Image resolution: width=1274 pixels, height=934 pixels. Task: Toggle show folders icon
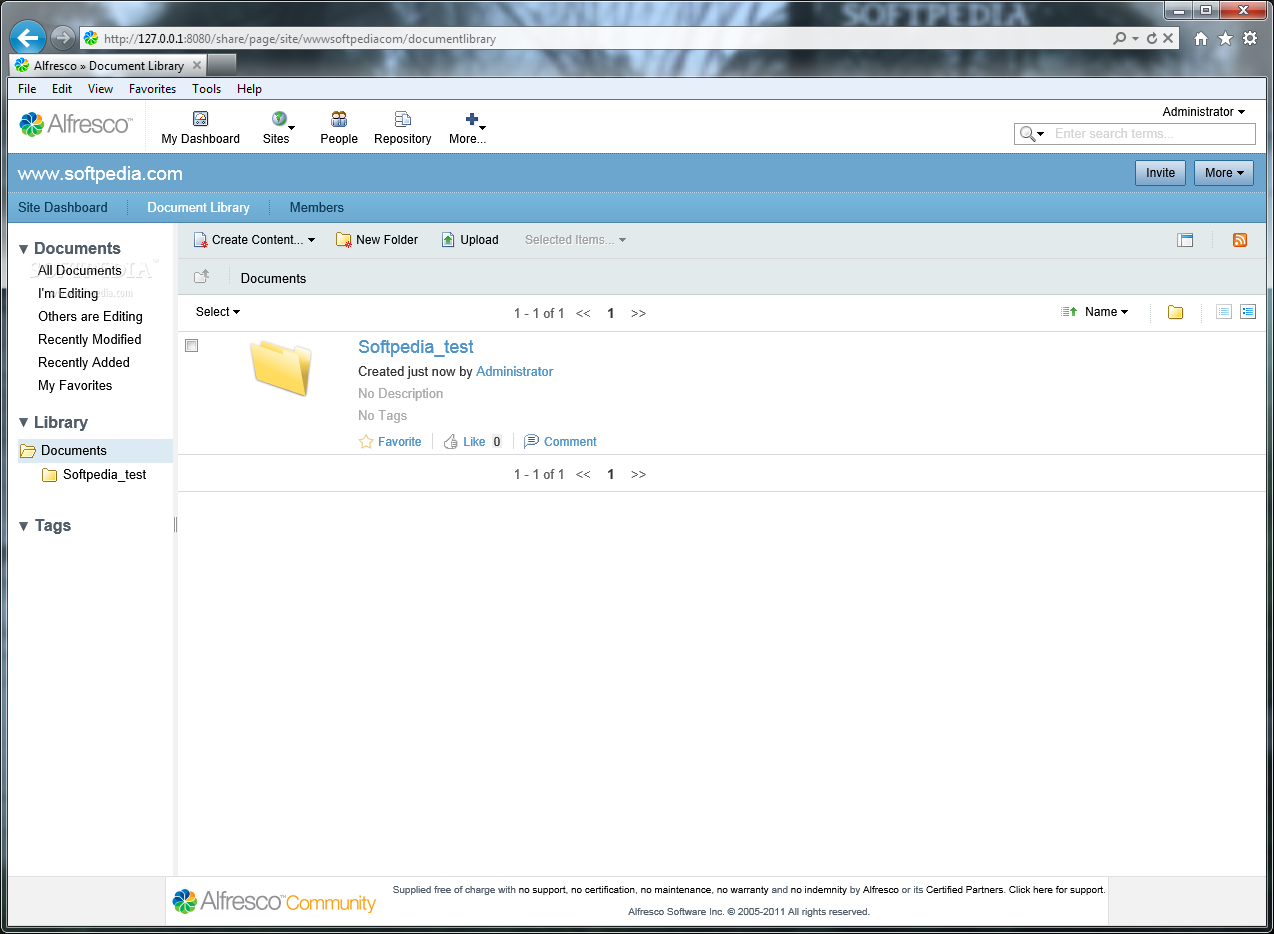(1176, 312)
